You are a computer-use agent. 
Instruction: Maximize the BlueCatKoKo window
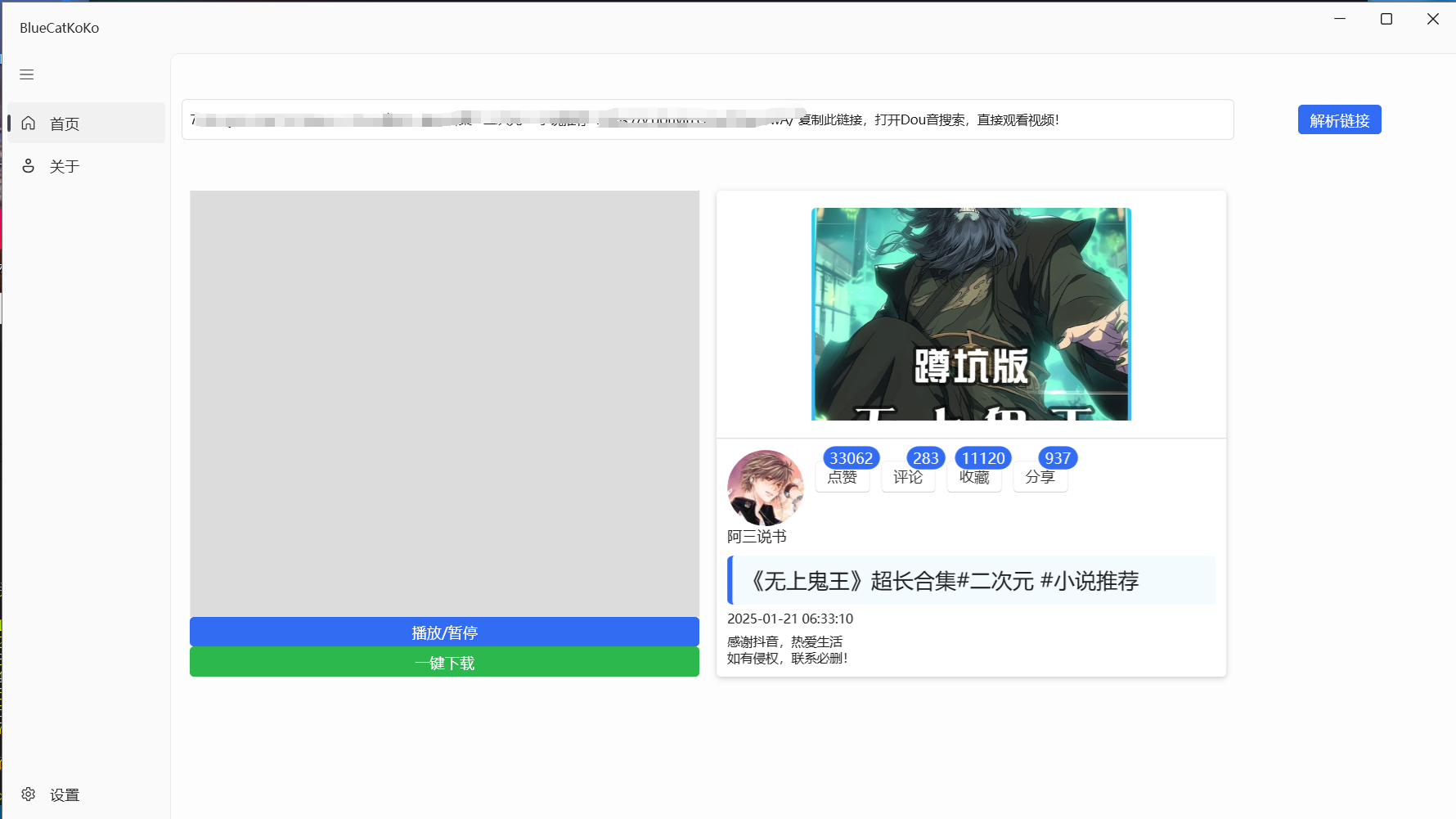coord(1386,19)
